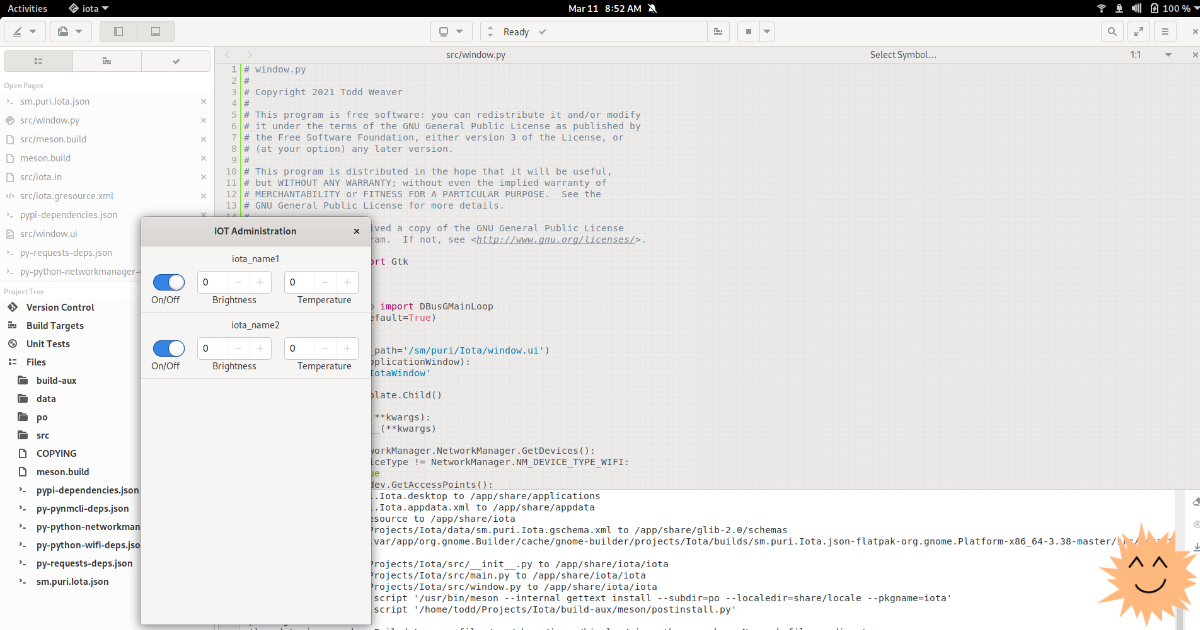Open the run options dropdown arrow

(x=766, y=32)
